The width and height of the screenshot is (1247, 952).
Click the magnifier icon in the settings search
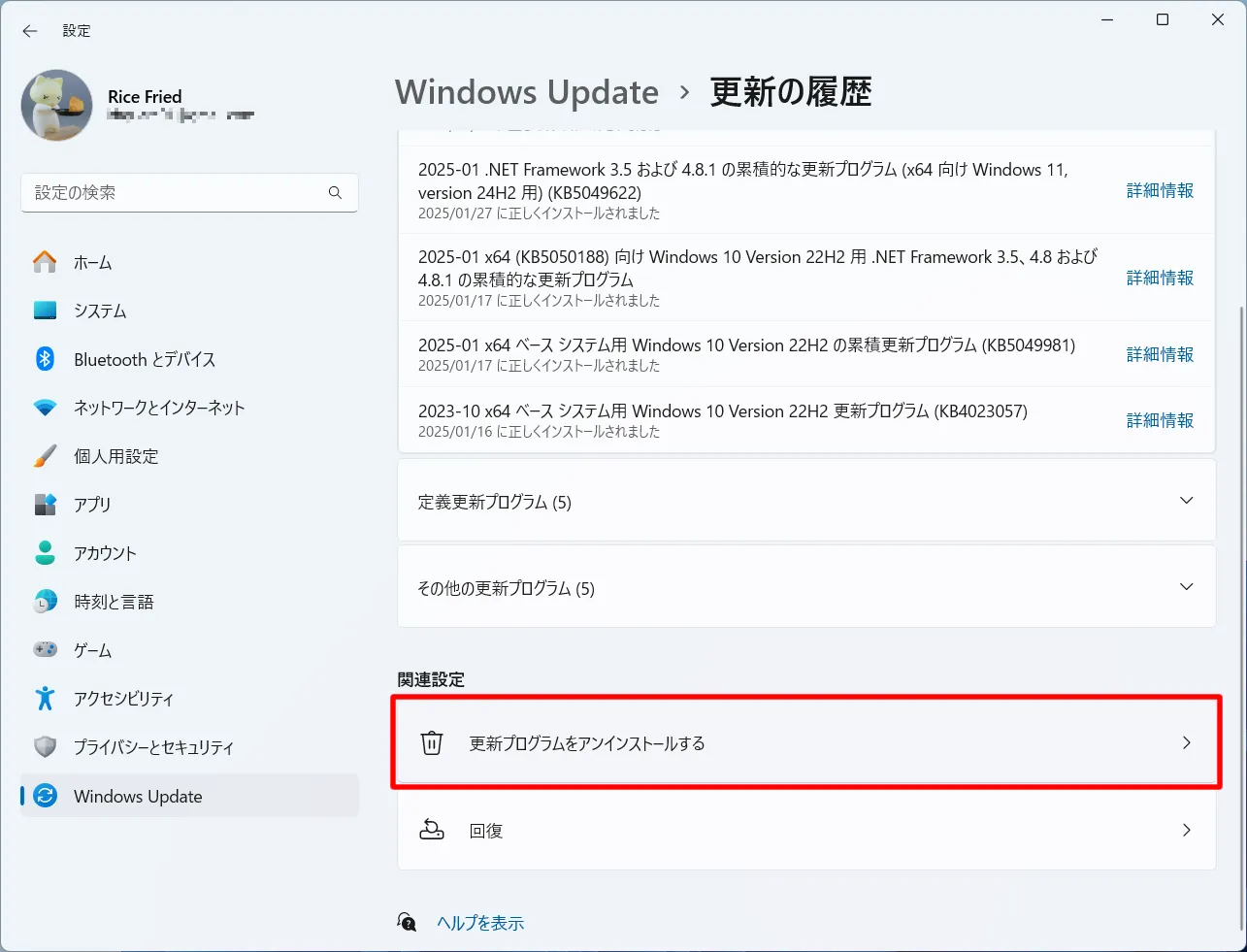(x=335, y=192)
